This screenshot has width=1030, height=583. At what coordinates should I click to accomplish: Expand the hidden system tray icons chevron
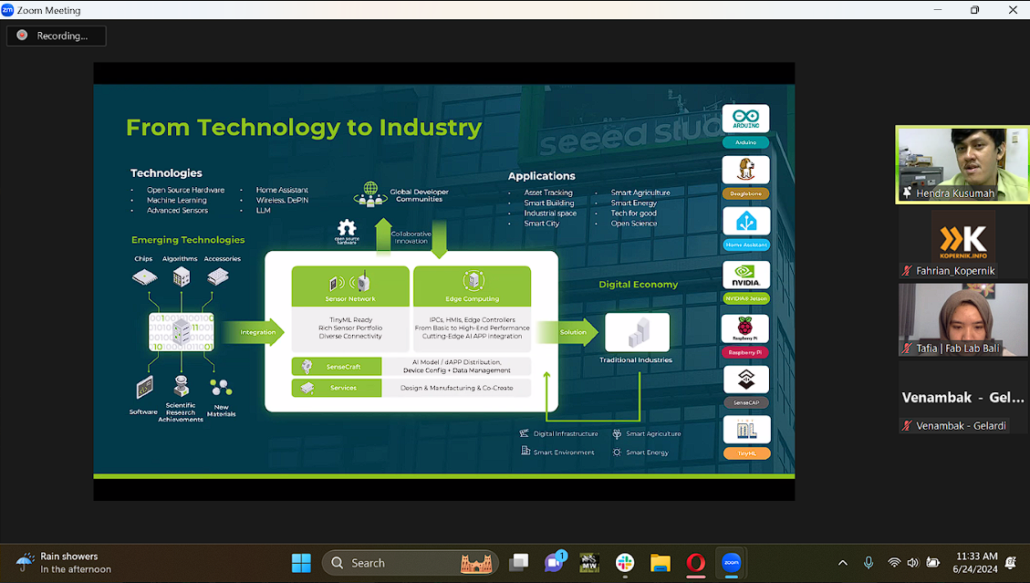point(843,563)
